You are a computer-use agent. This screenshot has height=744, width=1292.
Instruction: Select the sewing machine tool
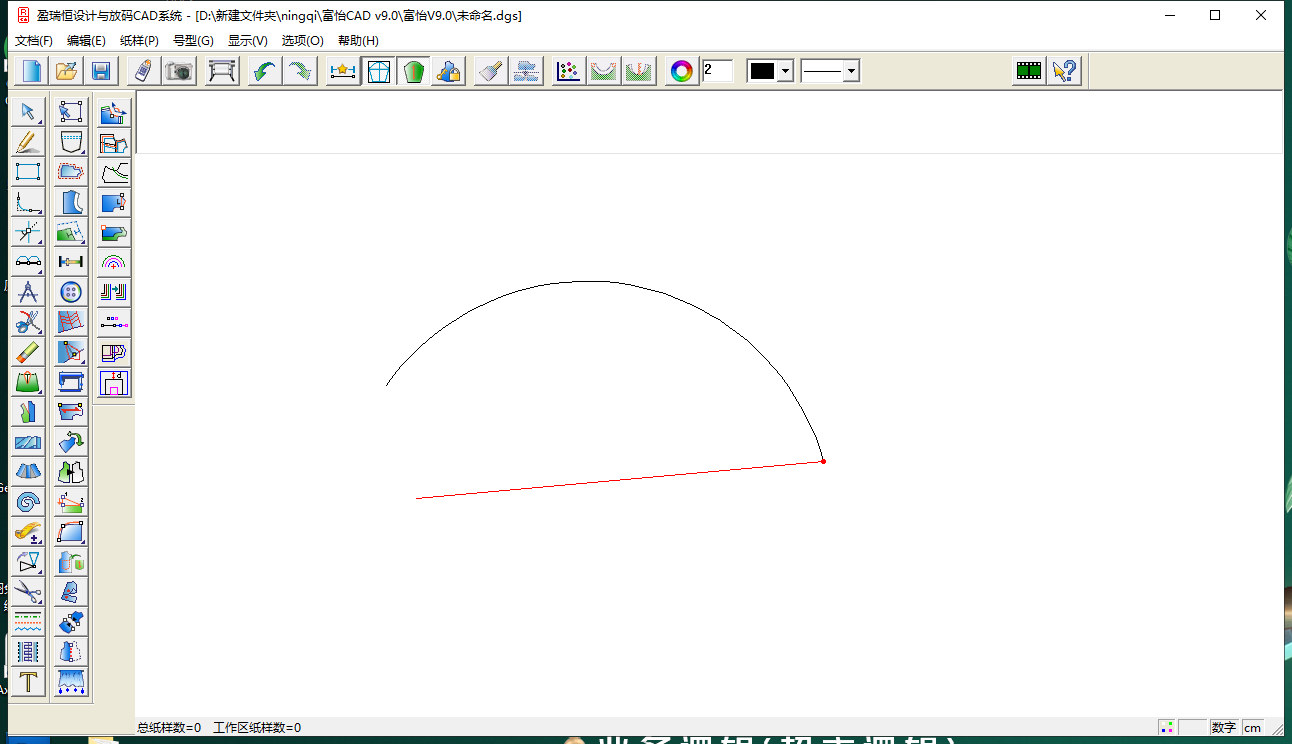(71, 382)
